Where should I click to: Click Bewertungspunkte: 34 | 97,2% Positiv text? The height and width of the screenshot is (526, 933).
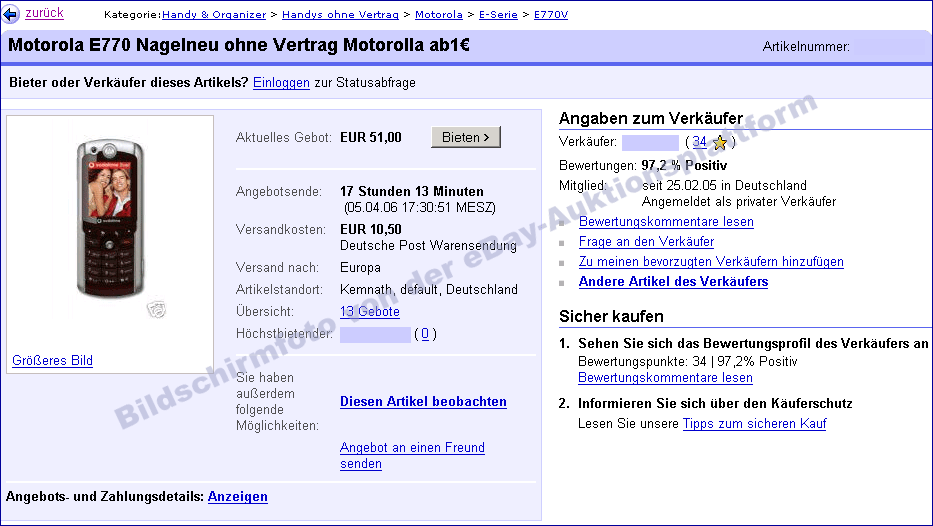tap(687, 362)
